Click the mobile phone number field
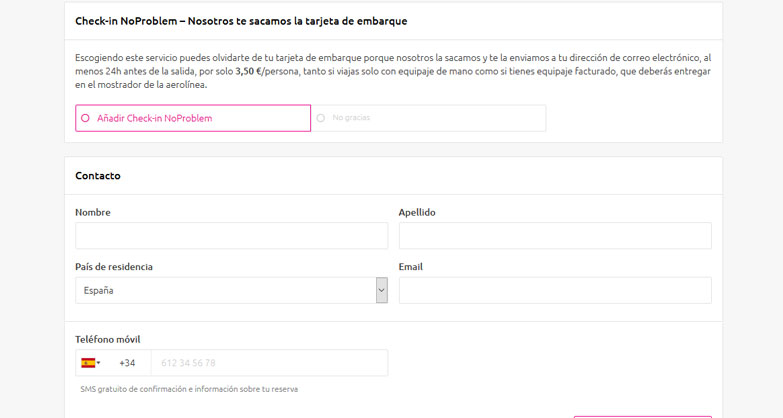 pyautogui.click(x=269, y=363)
